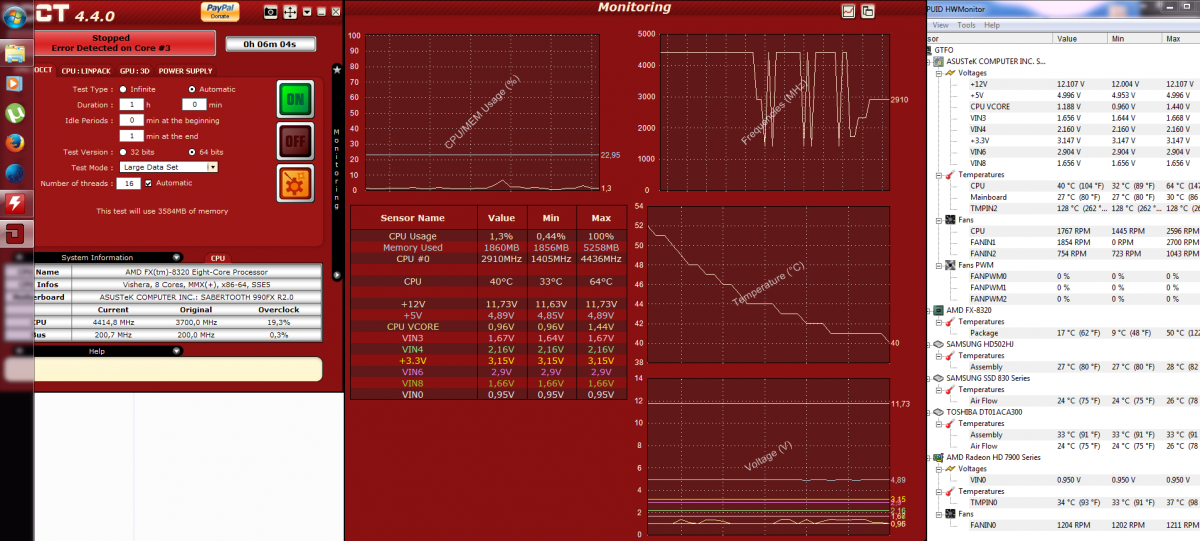Click the Error Detected on Core #3 status banner
The width and height of the screenshot is (1200, 541).
point(125,44)
